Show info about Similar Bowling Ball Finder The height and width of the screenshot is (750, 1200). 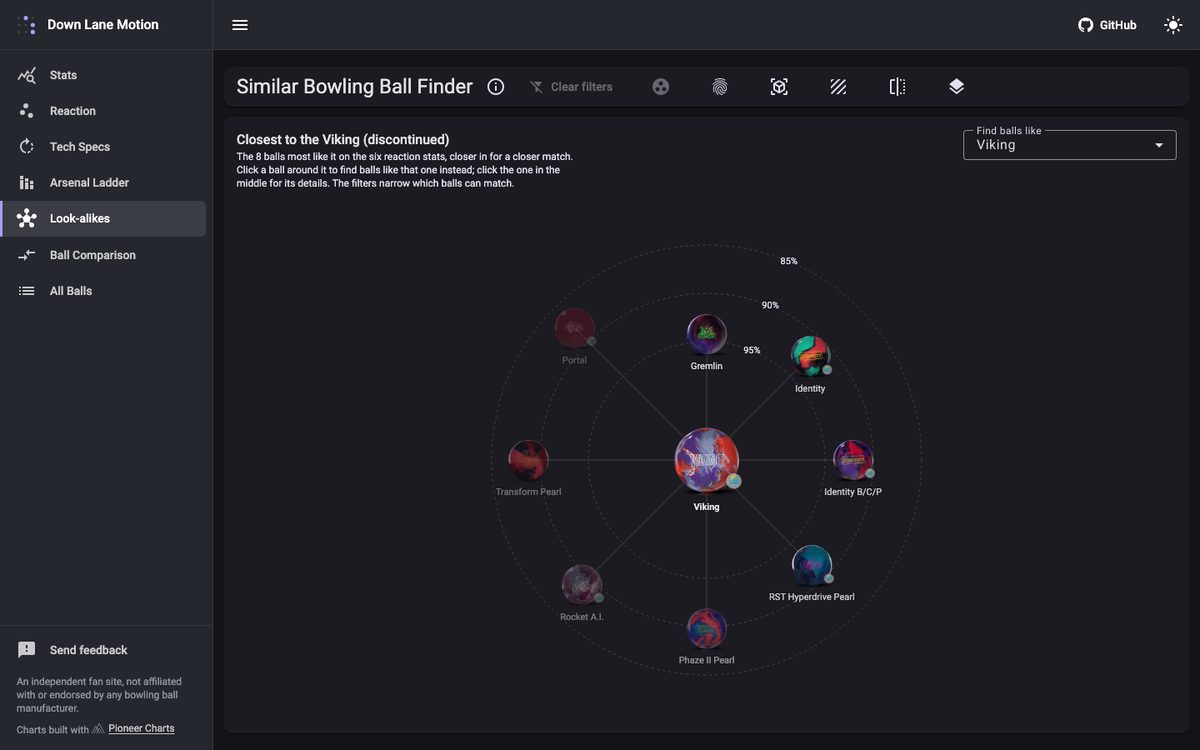pos(495,87)
